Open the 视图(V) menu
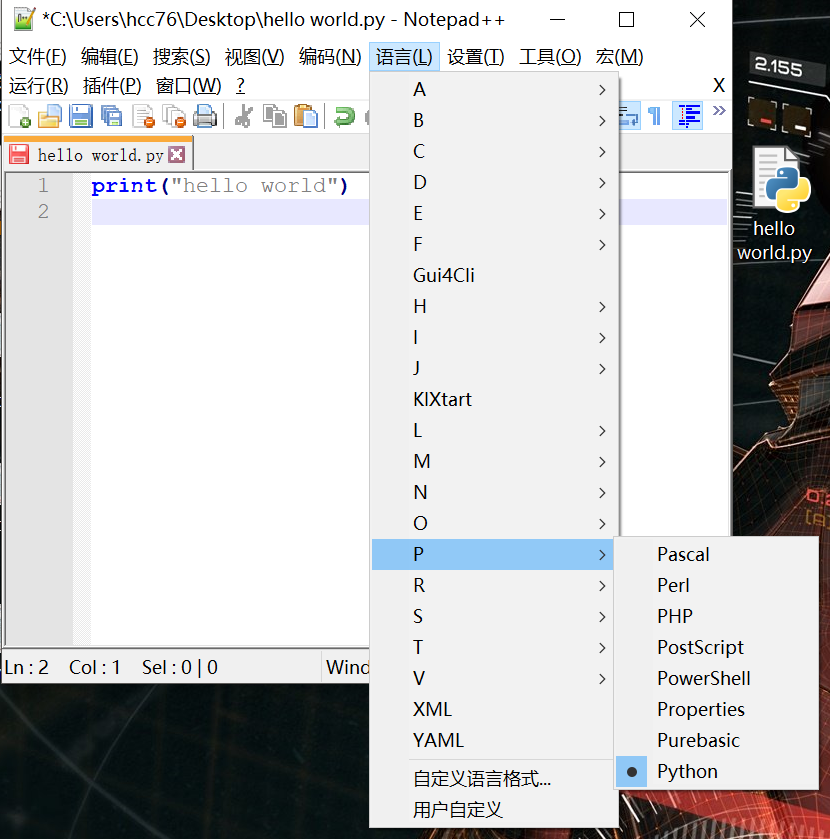Image resolution: width=830 pixels, height=839 pixels. click(x=254, y=56)
